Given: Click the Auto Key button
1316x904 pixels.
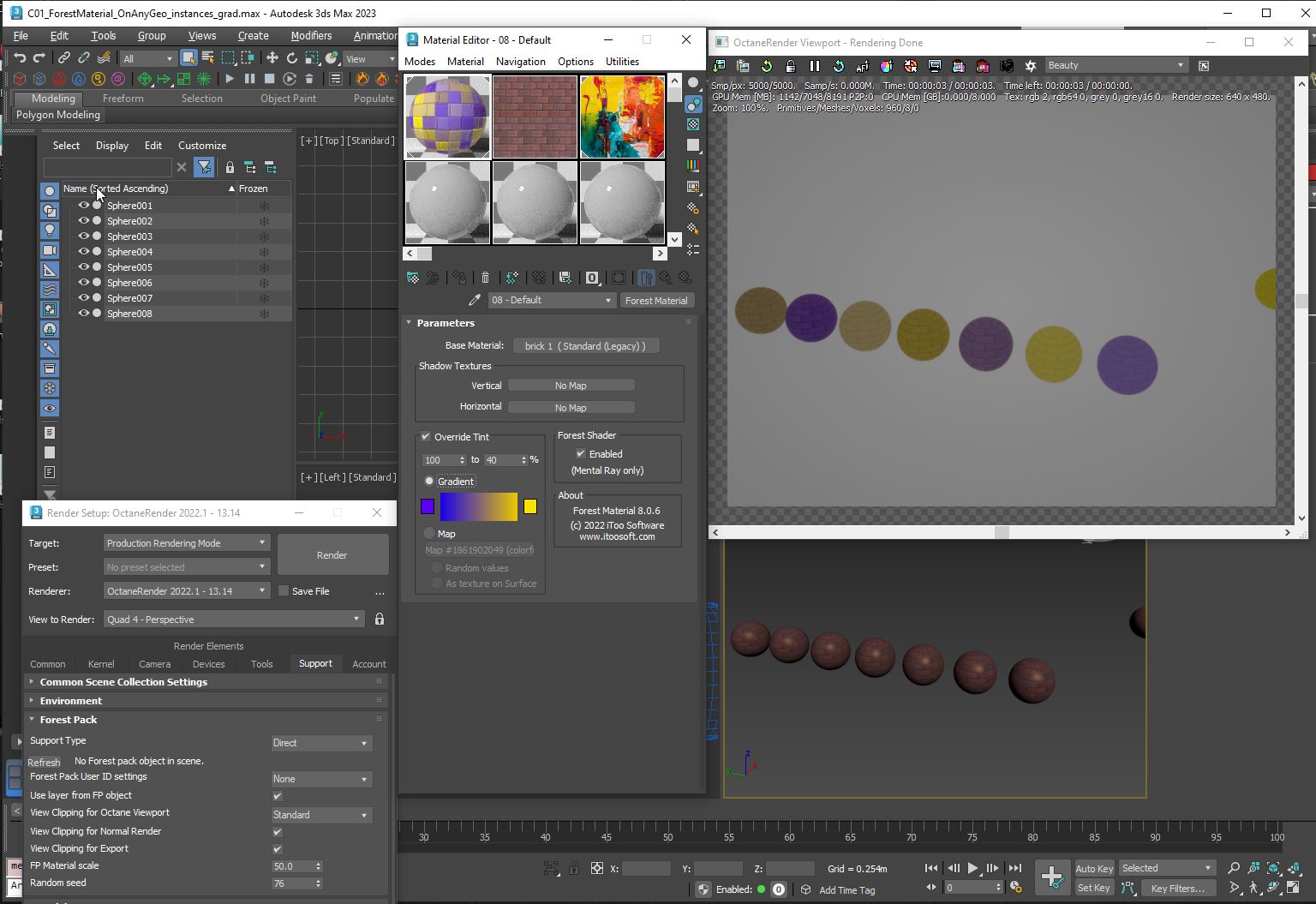Looking at the screenshot, I should point(1094,869).
